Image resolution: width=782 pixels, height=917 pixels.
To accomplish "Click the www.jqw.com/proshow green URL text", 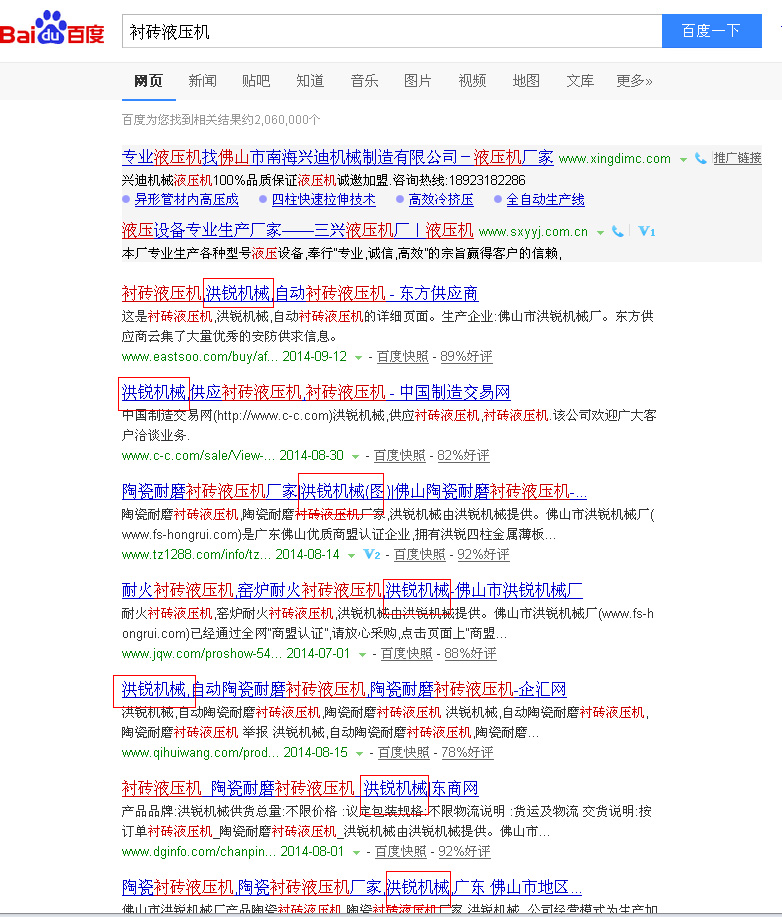I will pyautogui.click(x=202, y=654).
